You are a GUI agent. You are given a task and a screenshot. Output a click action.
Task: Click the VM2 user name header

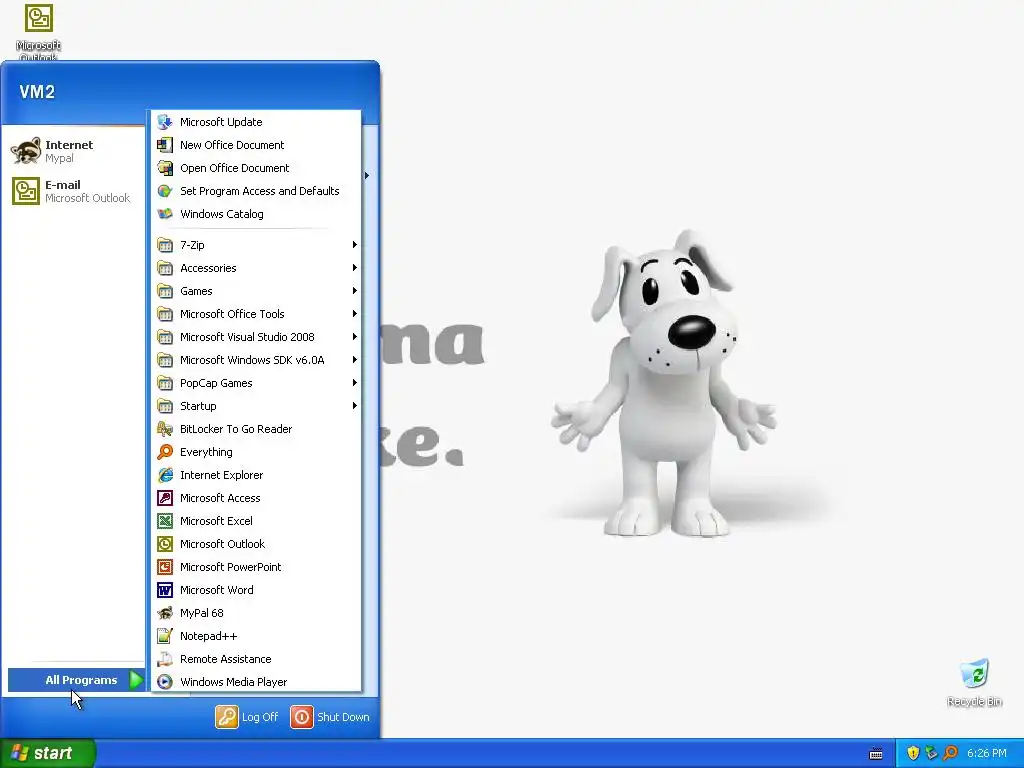coord(37,91)
